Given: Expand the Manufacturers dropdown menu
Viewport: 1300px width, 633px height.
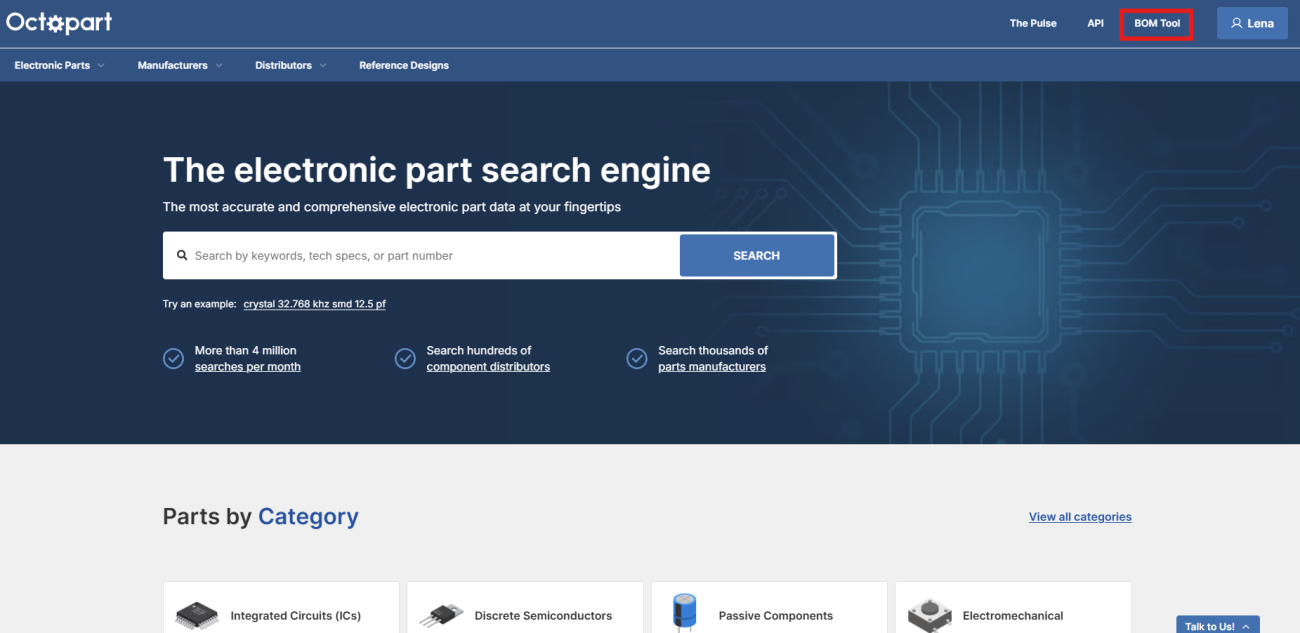Looking at the screenshot, I should [180, 65].
